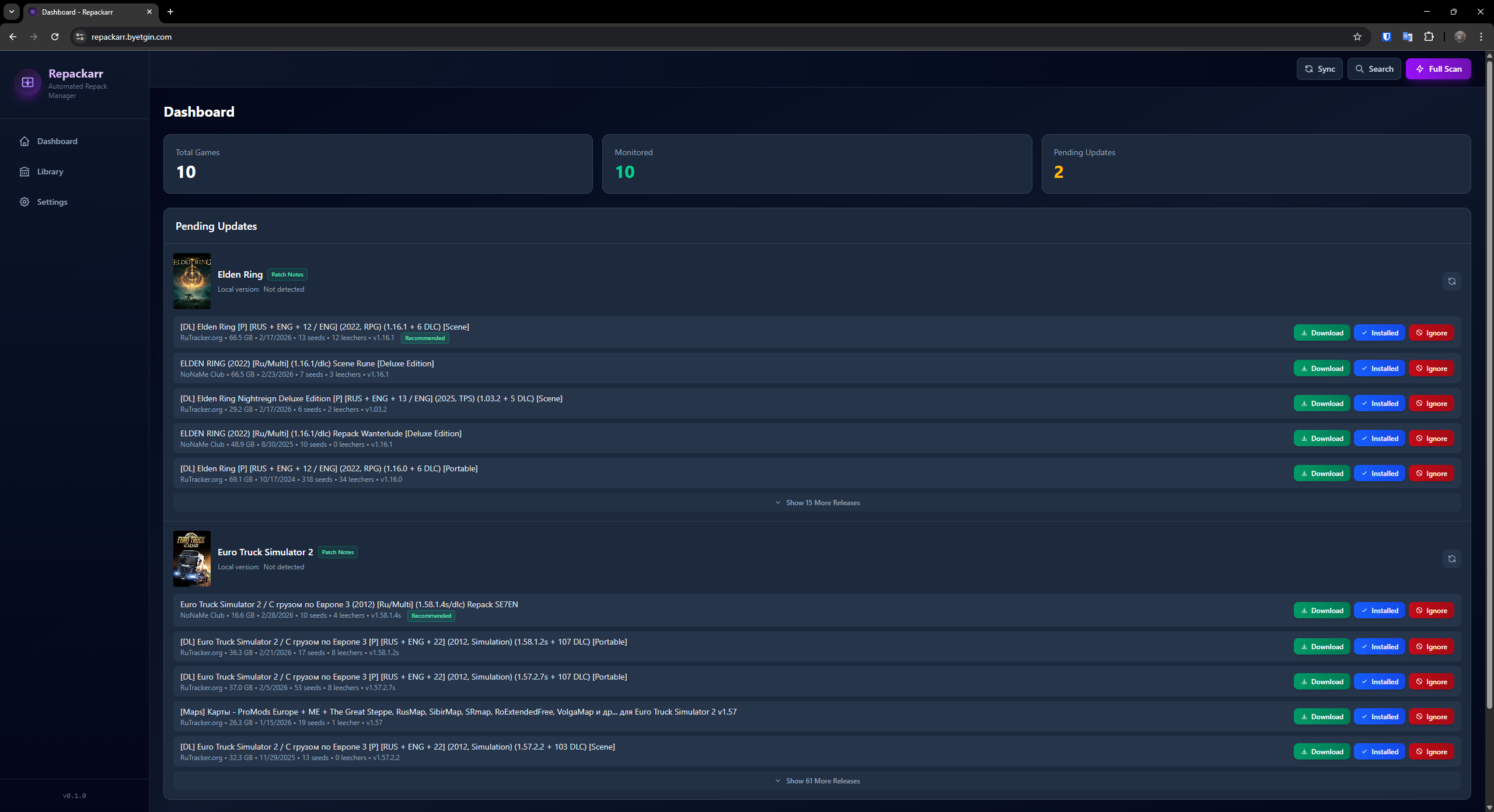Click Euro Truck Simulator 2 cover thumbnail
1494x812 pixels.
point(192,559)
